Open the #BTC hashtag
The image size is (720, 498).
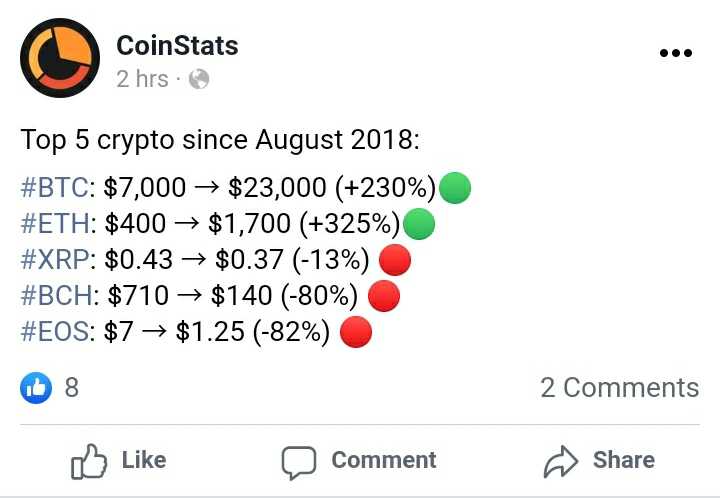pos(55,187)
